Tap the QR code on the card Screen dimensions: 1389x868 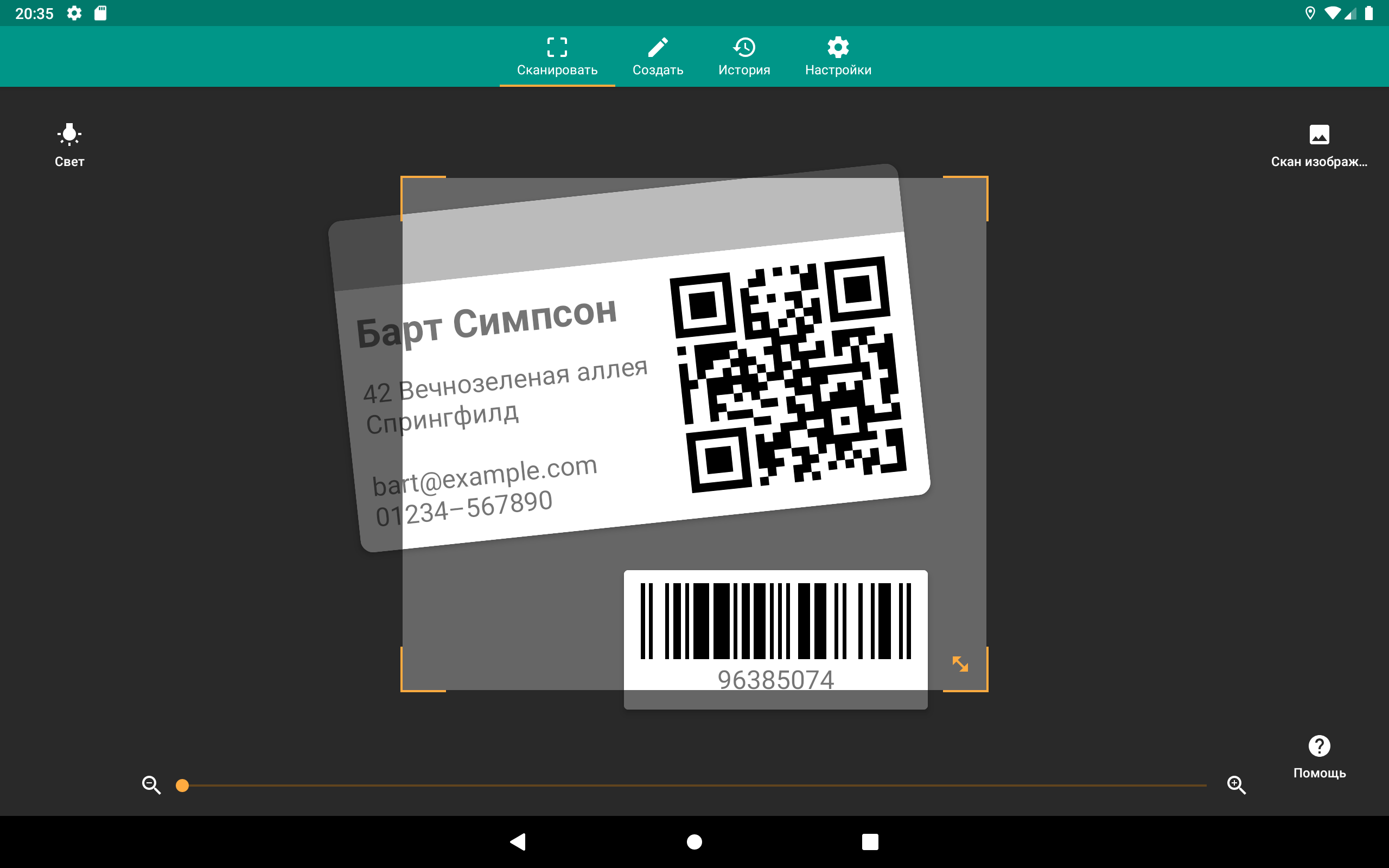[788, 374]
